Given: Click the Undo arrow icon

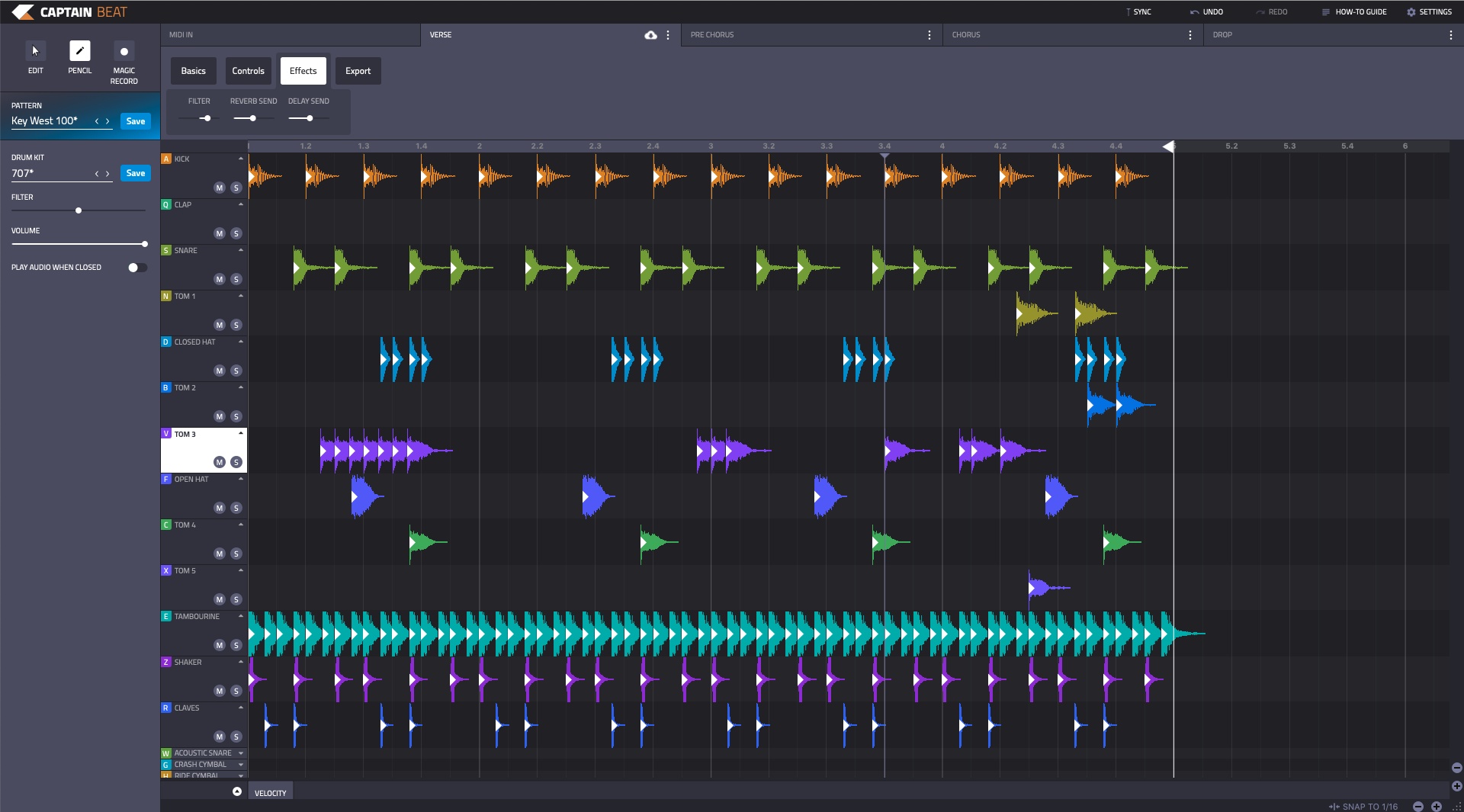Looking at the screenshot, I should pyautogui.click(x=1194, y=12).
